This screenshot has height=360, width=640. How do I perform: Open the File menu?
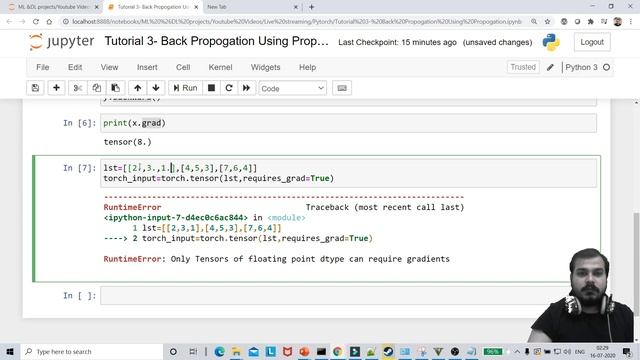coord(42,67)
